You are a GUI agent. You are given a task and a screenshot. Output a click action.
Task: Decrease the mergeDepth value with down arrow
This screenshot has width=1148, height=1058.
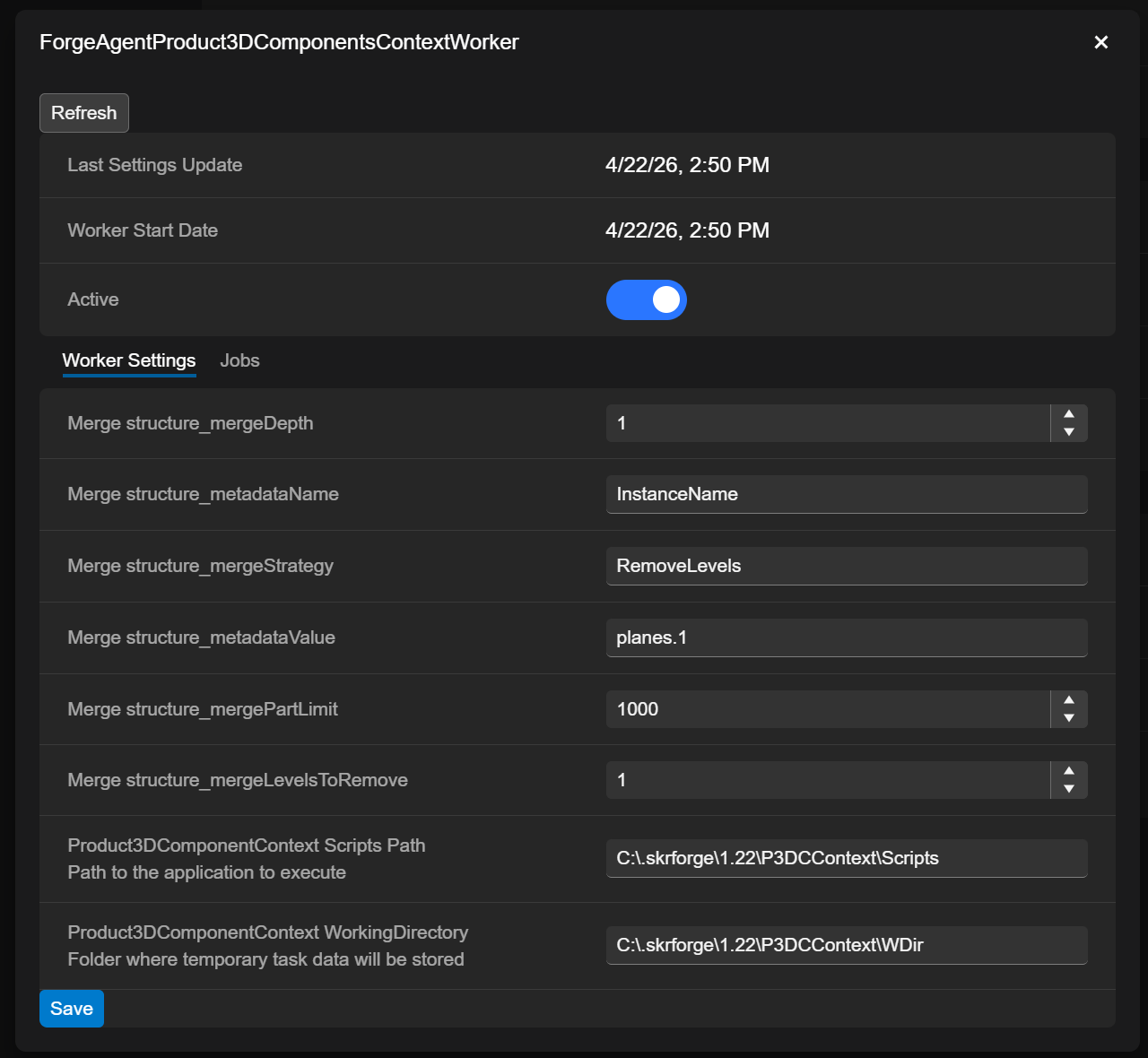pos(1068,432)
